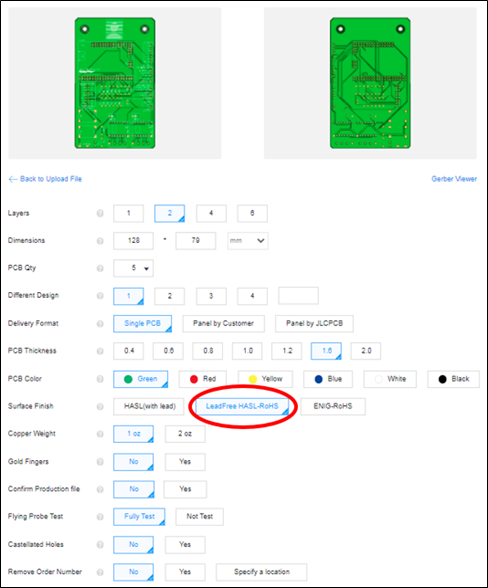
Task: Click help icon next to Copper Weight
Action: pos(100,434)
